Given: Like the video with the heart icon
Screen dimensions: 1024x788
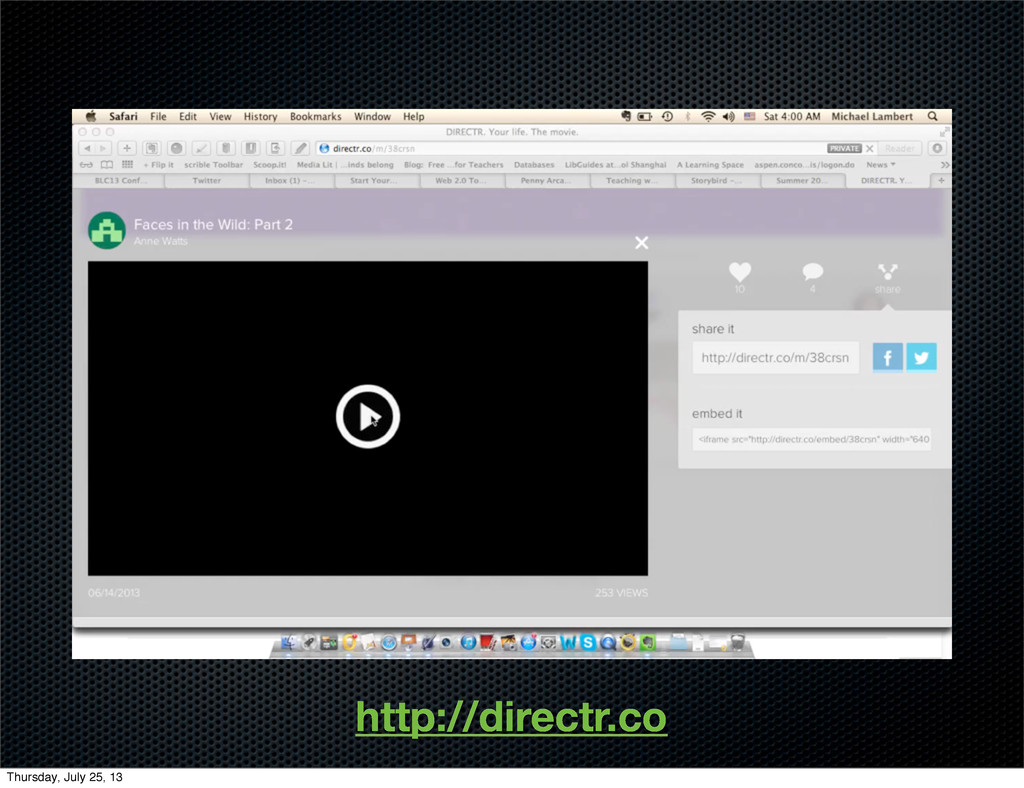Looking at the screenshot, I should coord(740,272).
